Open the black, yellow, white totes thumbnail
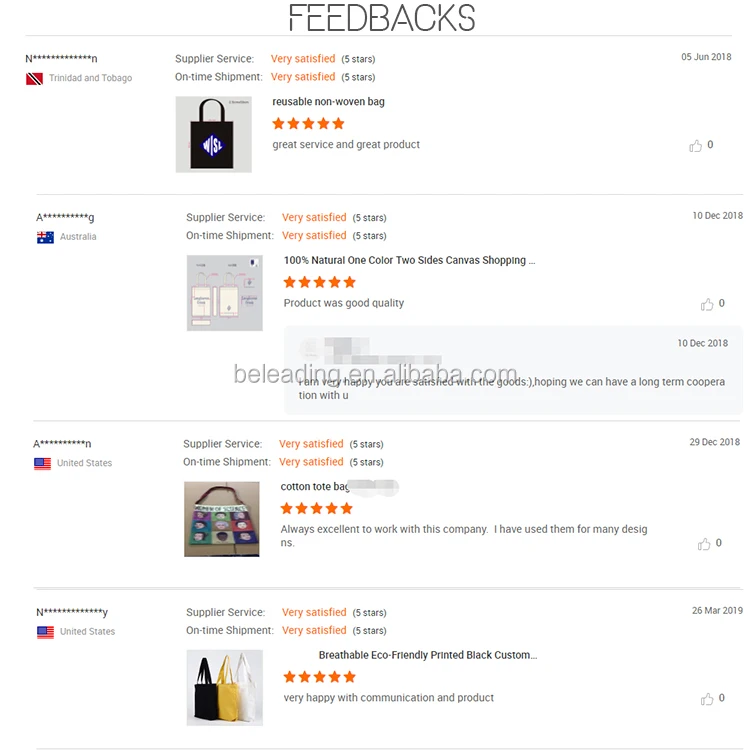The width and height of the screenshot is (750, 750). click(225, 687)
